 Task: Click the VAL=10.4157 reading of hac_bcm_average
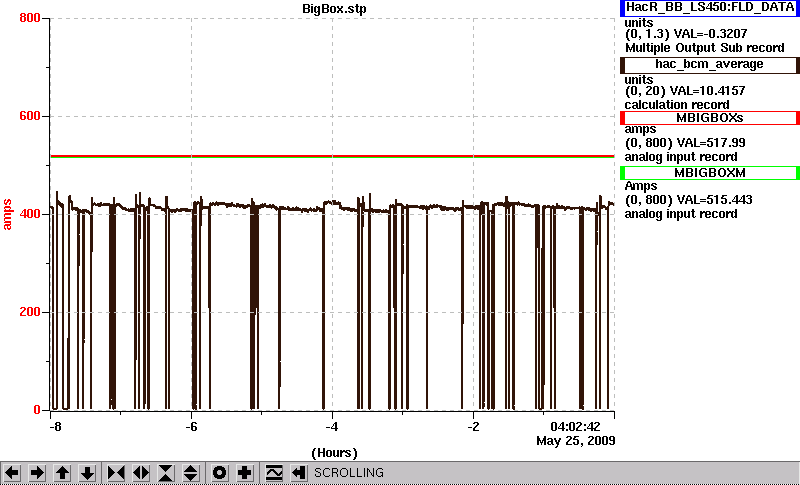click(710, 91)
